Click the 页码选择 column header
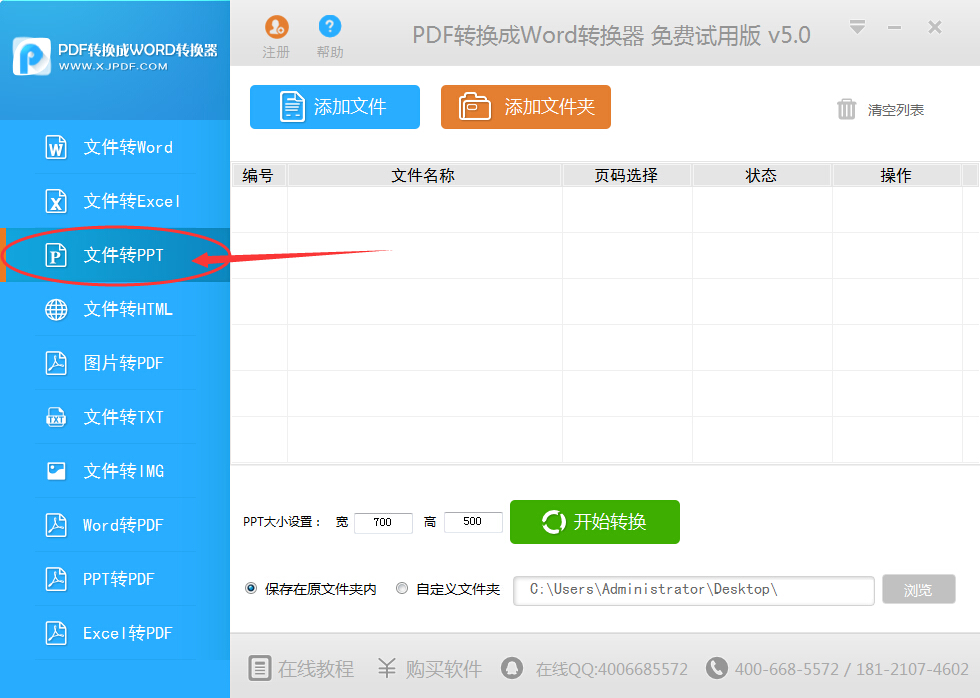This screenshot has width=980, height=698. [x=627, y=176]
